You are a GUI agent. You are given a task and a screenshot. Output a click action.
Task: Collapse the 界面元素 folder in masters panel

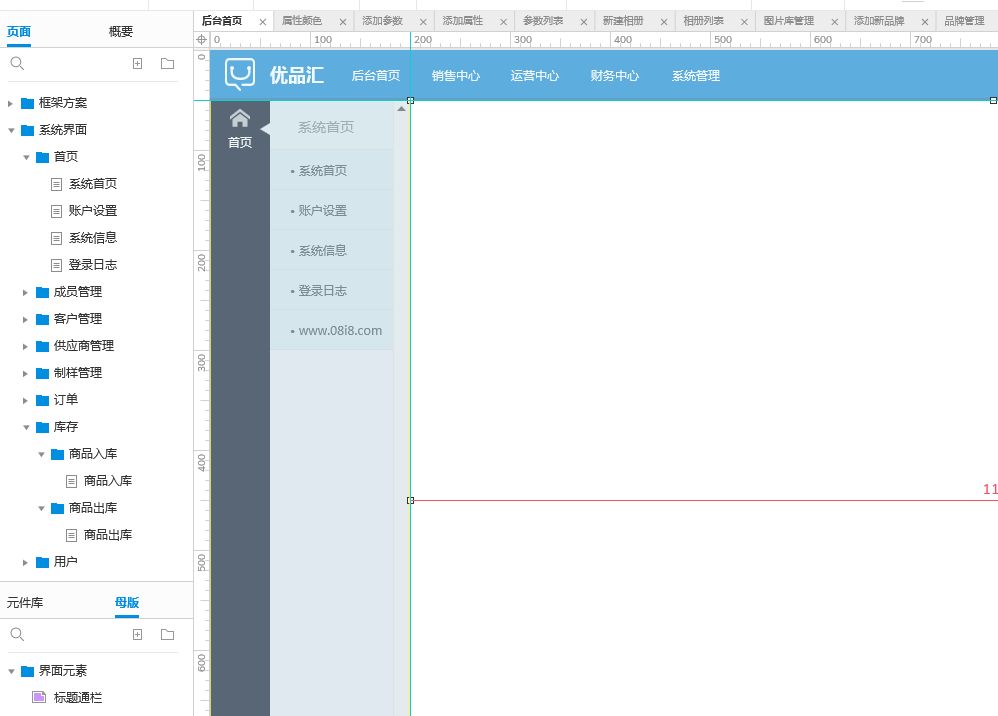pyautogui.click(x=11, y=670)
